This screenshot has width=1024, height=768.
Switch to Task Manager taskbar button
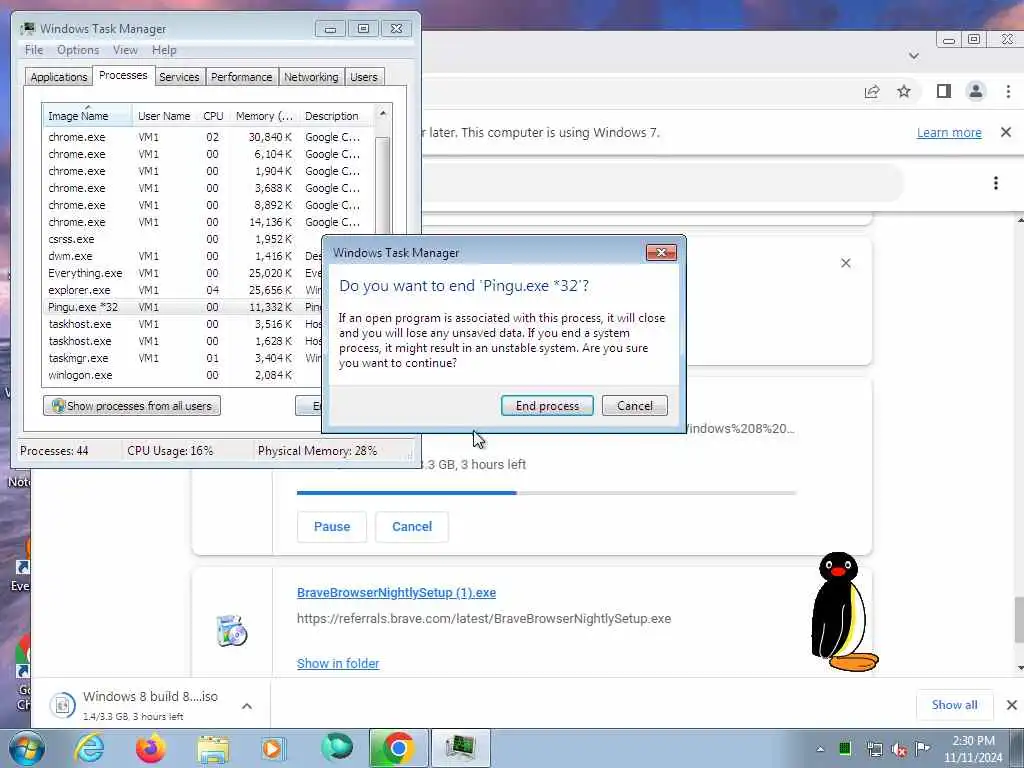[460, 748]
